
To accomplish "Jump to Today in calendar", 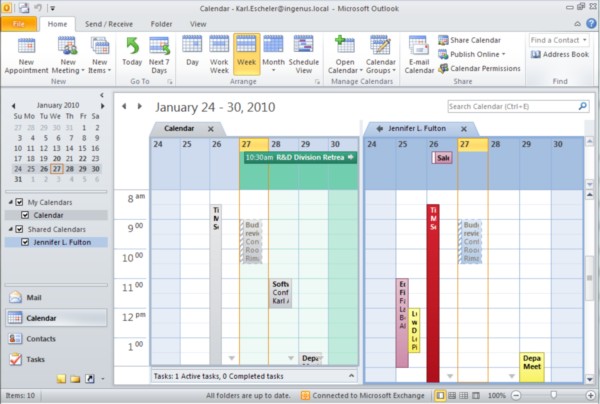I will [132, 51].
